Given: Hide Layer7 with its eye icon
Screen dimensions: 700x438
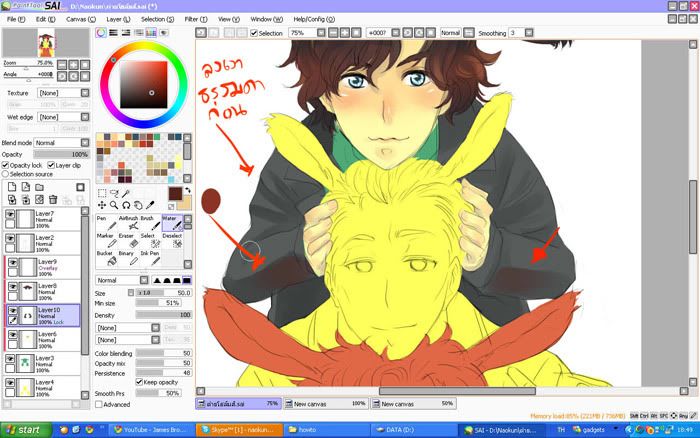Looking at the screenshot, I should pyautogui.click(x=9, y=214).
